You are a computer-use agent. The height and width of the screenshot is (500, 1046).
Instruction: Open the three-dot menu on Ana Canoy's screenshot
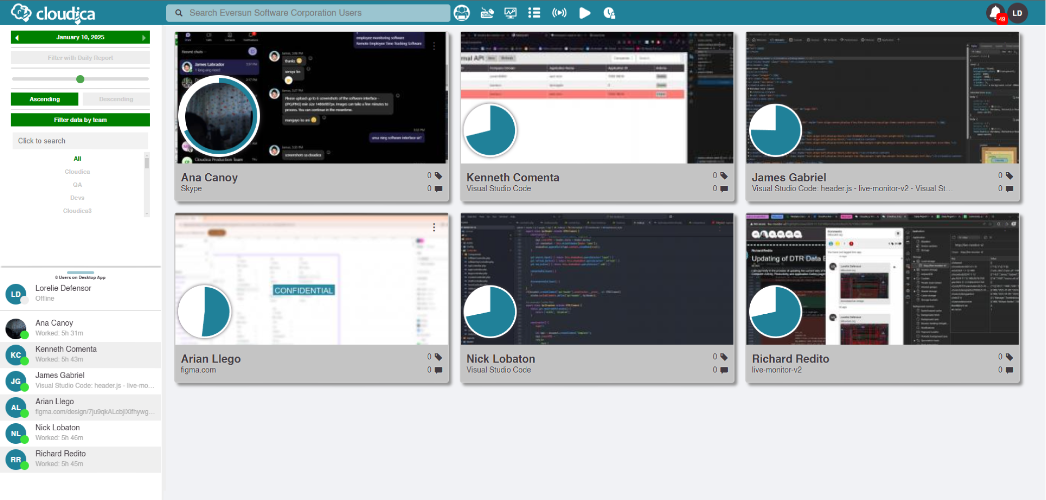click(434, 46)
